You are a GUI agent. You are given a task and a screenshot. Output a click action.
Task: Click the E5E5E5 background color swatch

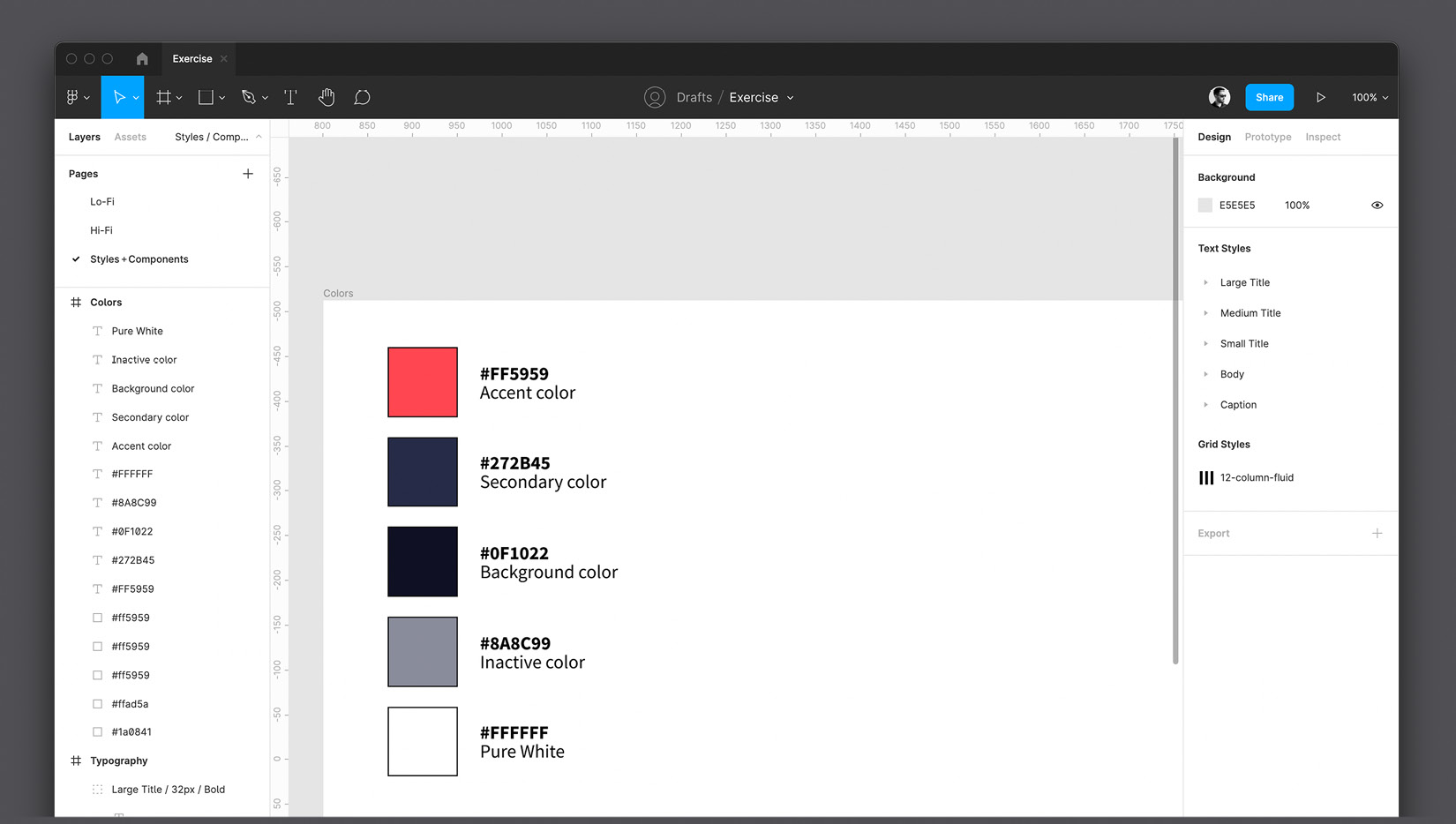(1205, 205)
